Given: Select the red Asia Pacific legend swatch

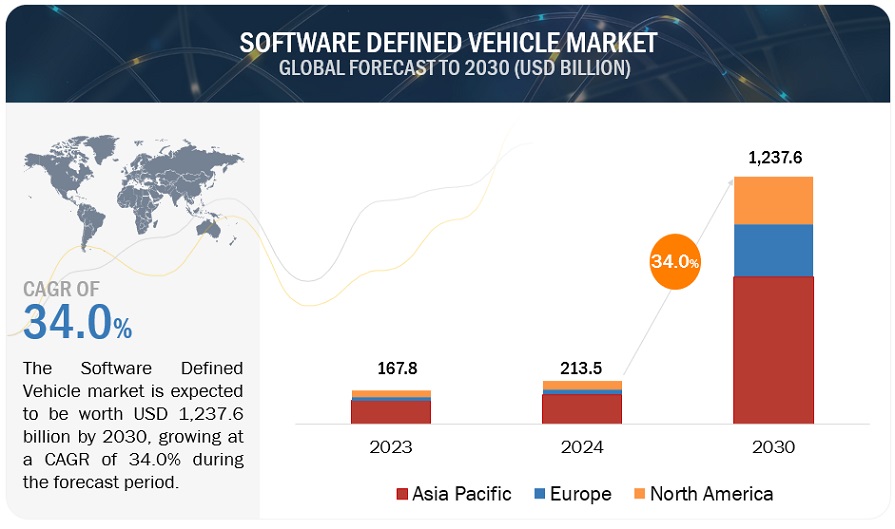Looking at the screenshot, I should (403, 494).
